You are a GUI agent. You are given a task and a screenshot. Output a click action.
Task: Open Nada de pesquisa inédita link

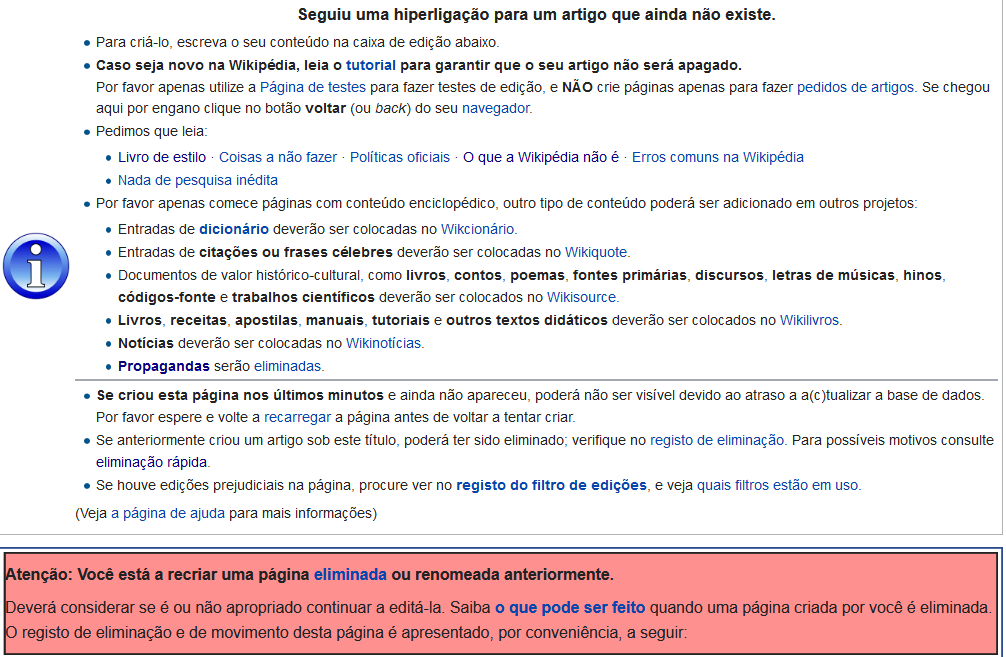pyautogui.click(x=198, y=180)
